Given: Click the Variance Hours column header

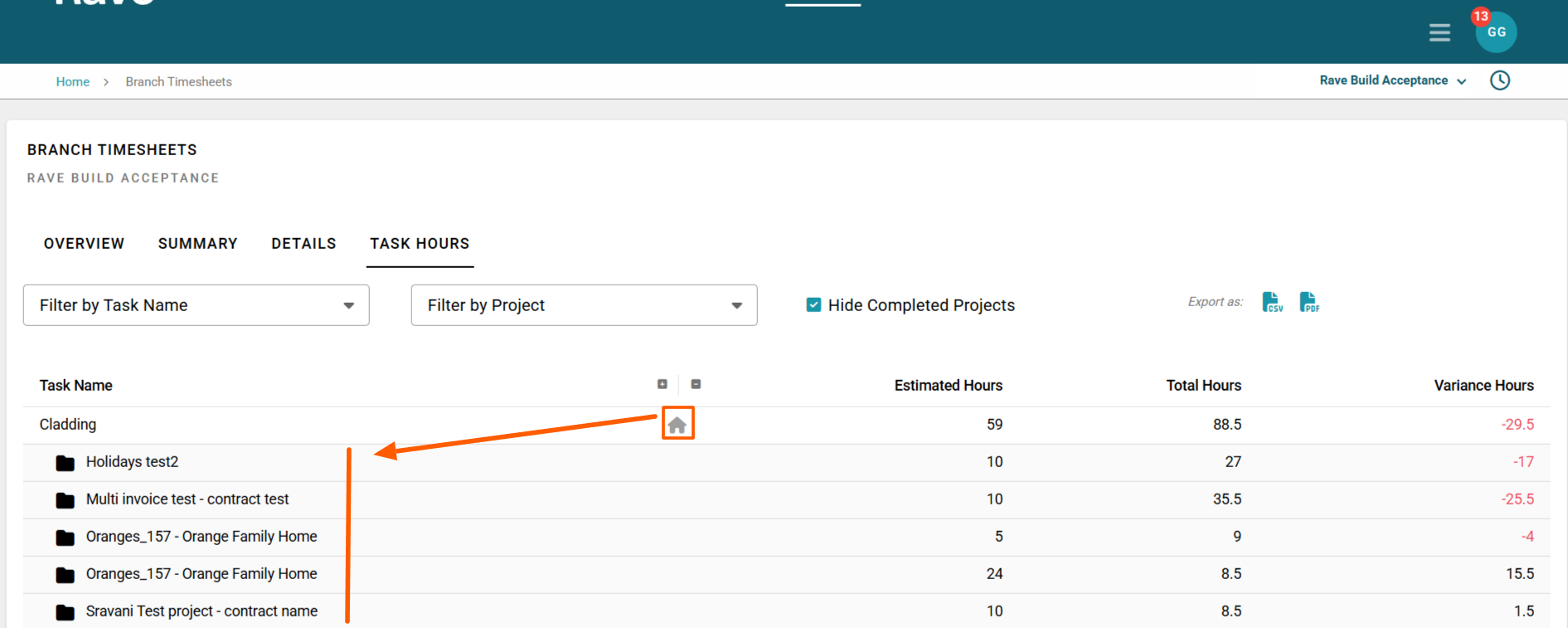Looking at the screenshot, I should [x=1483, y=385].
